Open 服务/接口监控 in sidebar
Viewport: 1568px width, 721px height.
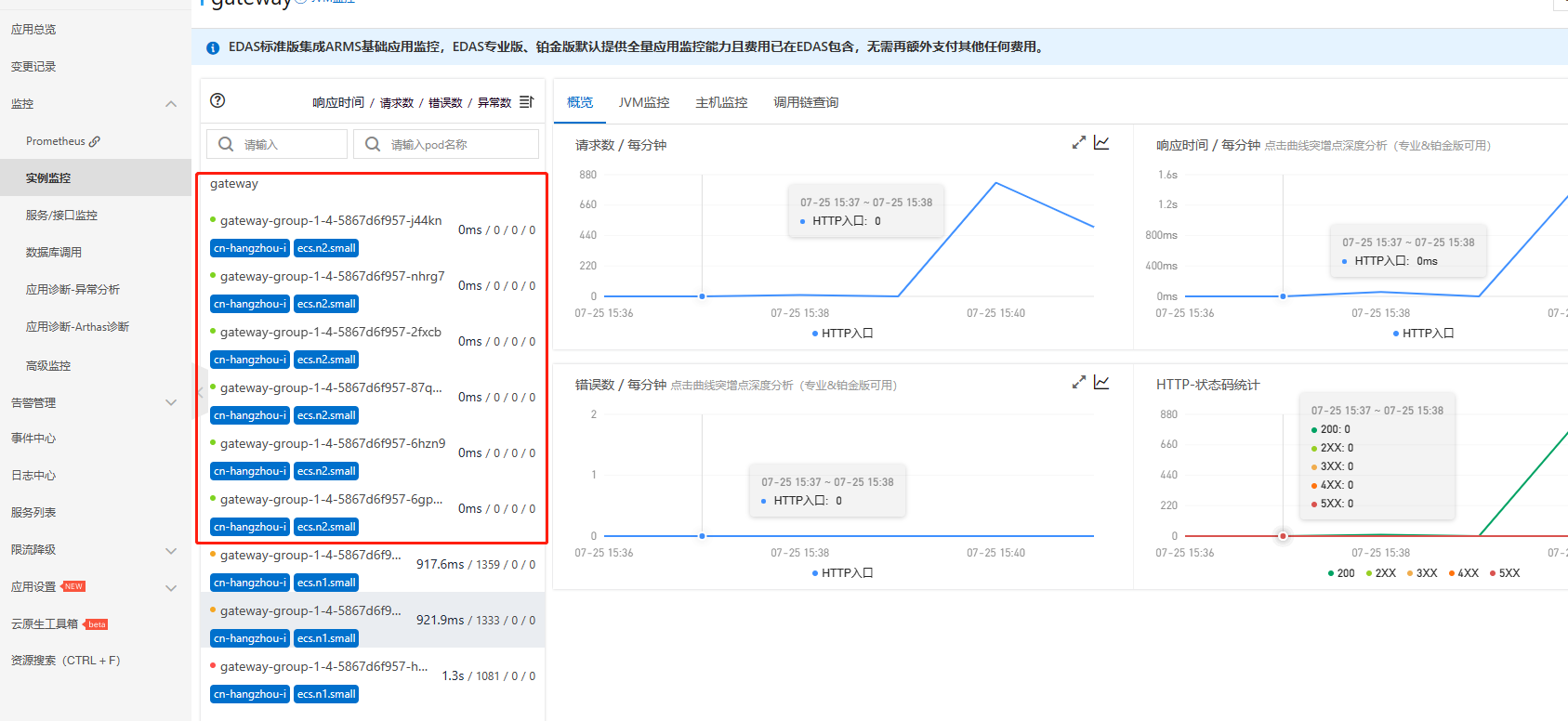[61, 216]
